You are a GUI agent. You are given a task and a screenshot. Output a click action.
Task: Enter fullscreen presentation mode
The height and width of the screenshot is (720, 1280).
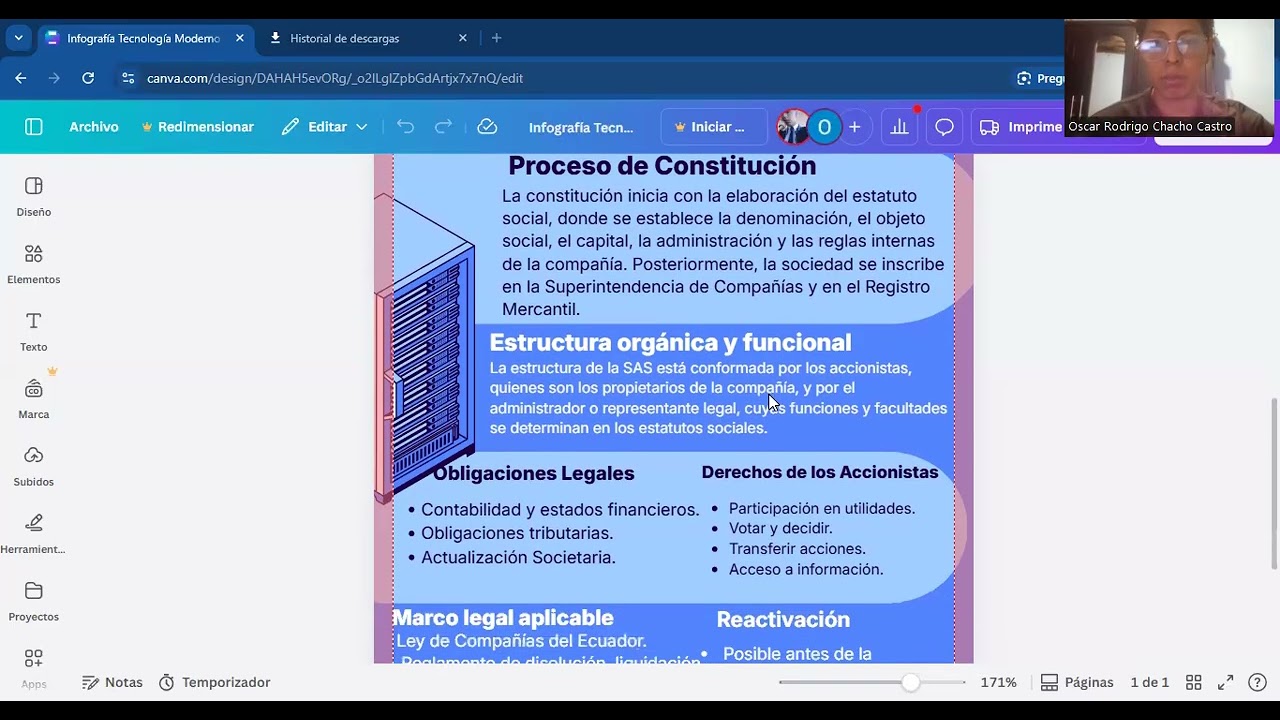point(1226,682)
